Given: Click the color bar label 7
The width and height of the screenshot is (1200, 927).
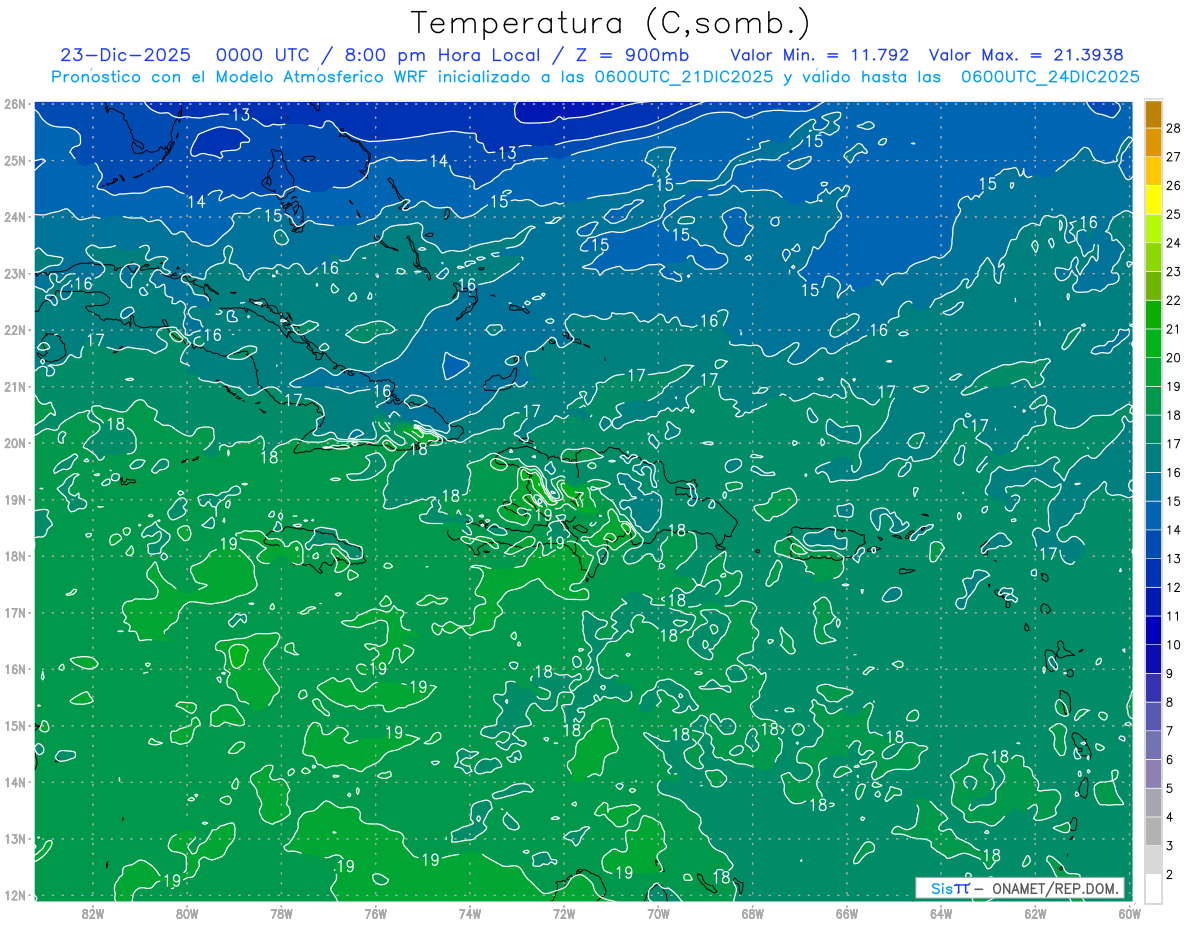Looking at the screenshot, I should [1169, 731].
